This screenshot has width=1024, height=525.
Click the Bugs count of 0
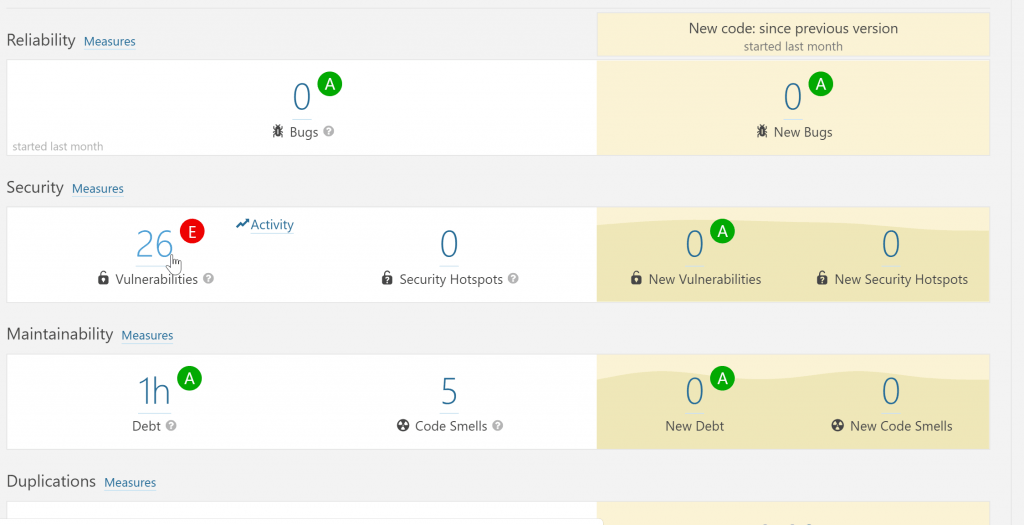coord(302,97)
